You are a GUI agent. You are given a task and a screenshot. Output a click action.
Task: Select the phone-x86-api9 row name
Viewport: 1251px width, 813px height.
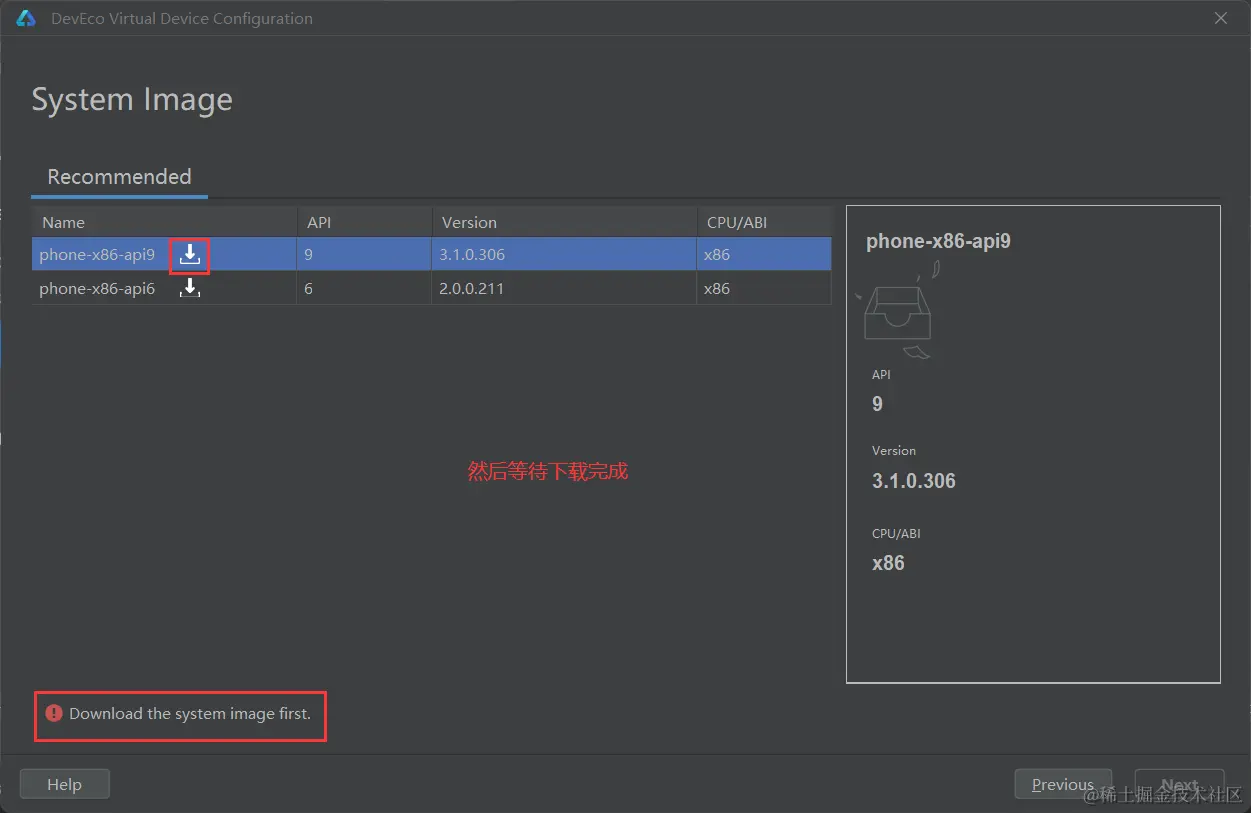coord(97,255)
